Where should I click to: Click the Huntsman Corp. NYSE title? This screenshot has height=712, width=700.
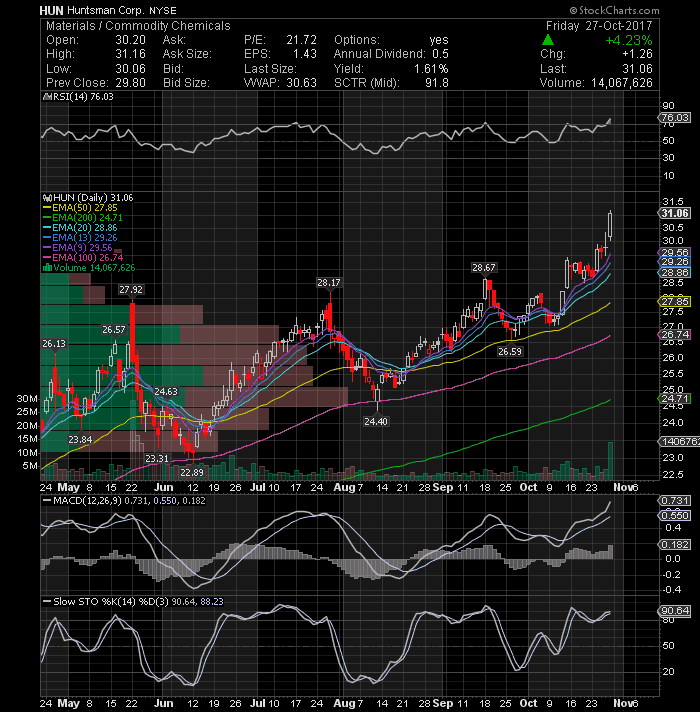[122, 10]
